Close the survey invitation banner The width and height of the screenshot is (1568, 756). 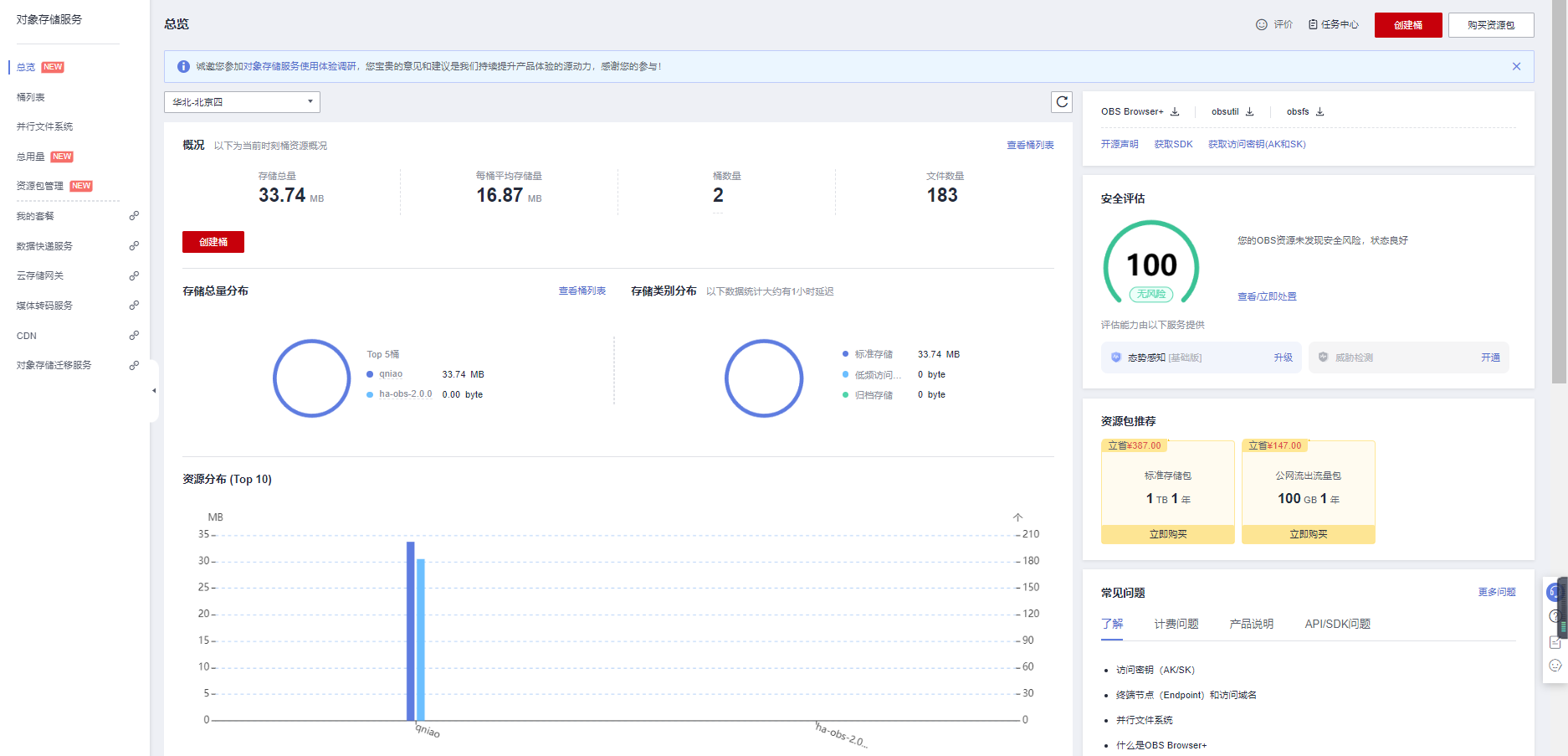pyautogui.click(x=1516, y=66)
